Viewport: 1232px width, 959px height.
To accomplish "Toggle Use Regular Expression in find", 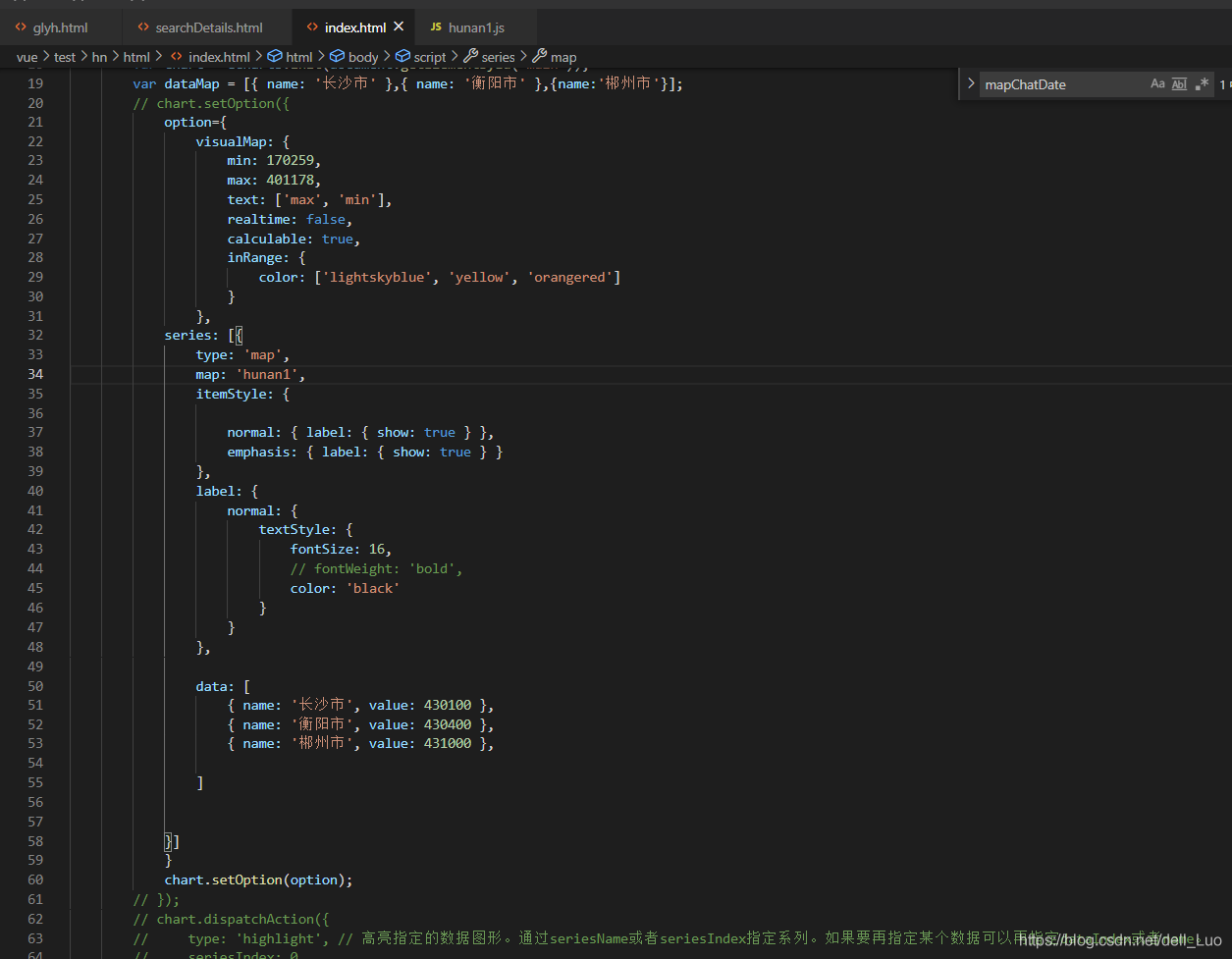I will (1202, 84).
